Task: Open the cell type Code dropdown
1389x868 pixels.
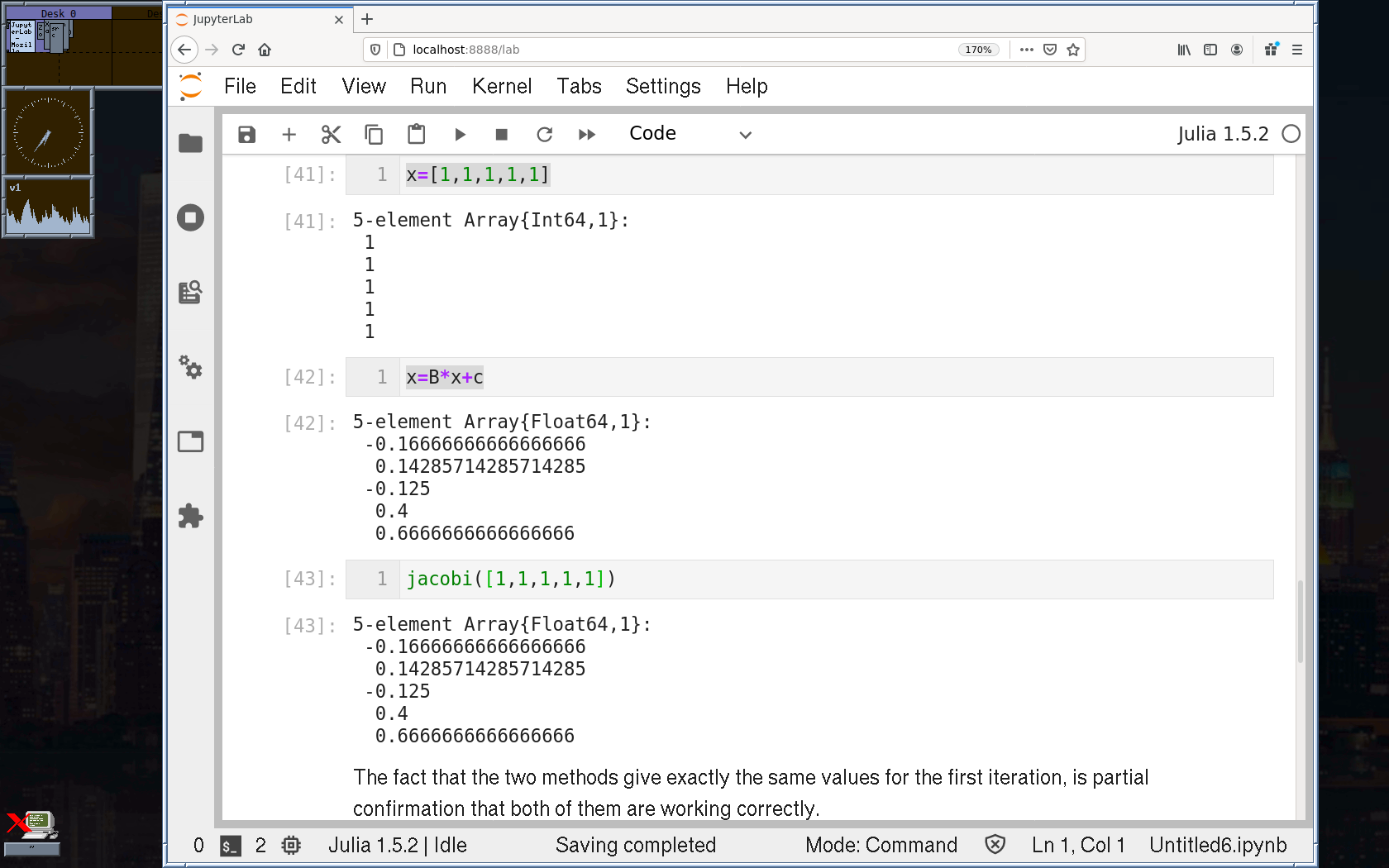Action: 690,134
